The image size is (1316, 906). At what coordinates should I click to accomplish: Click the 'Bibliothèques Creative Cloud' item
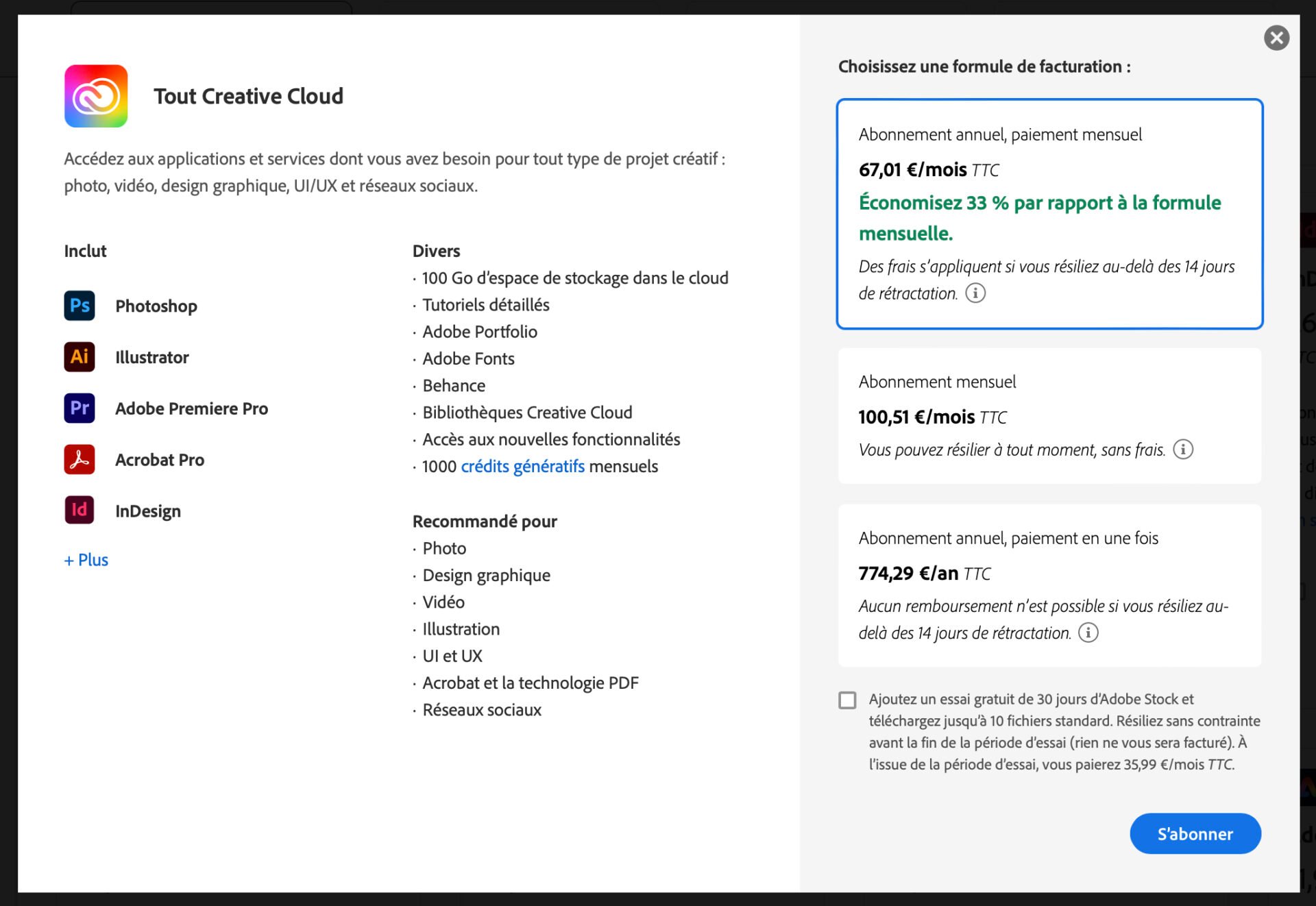pyautogui.click(x=528, y=413)
